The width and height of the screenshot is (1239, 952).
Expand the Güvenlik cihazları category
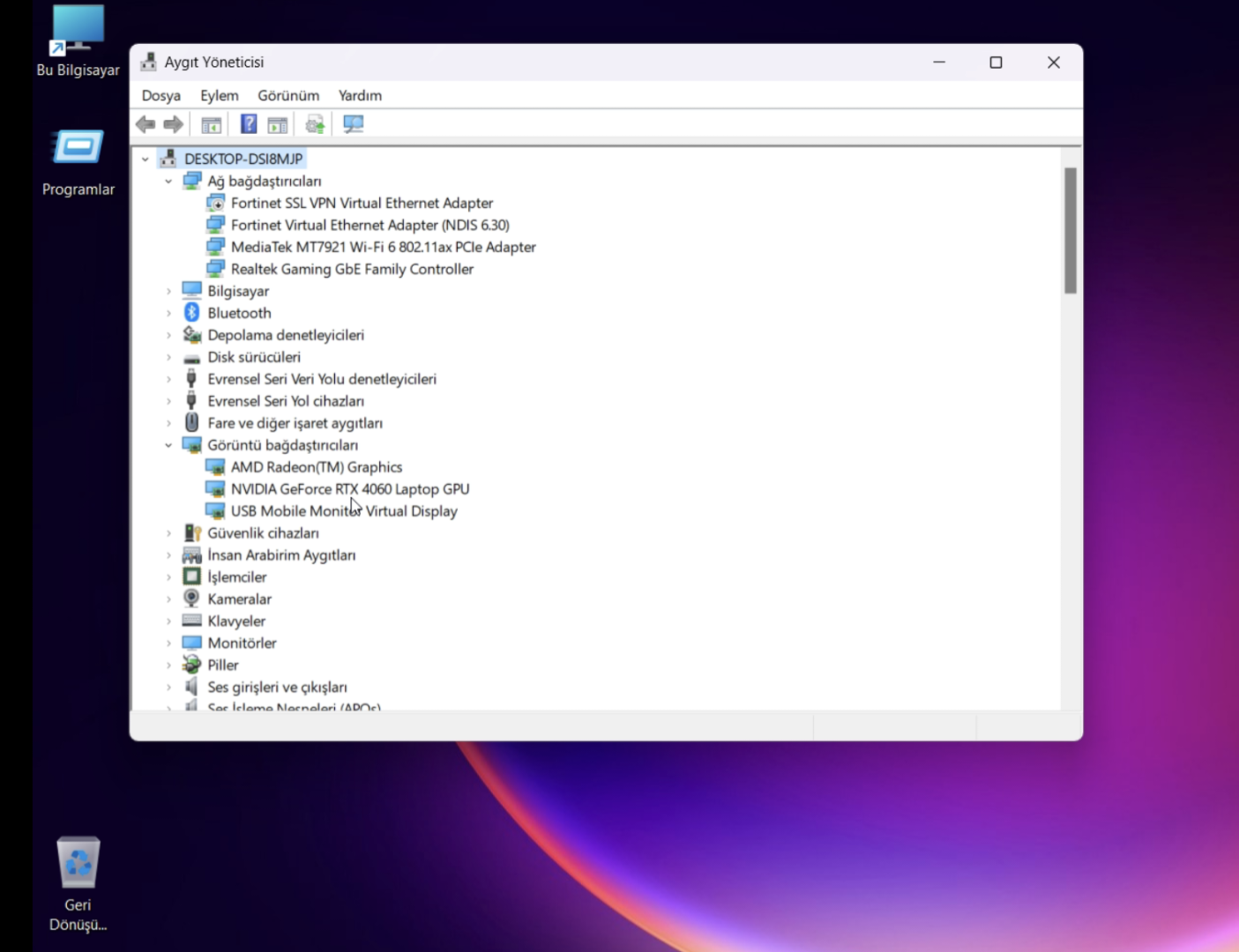(x=168, y=533)
